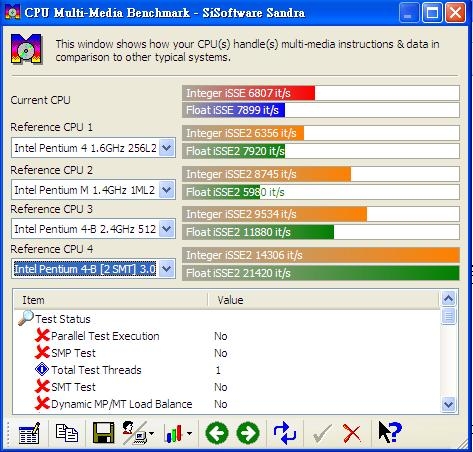Click the Test Status magnifier icon
473x452 pixels.
pyautogui.click(x=26, y=318)
